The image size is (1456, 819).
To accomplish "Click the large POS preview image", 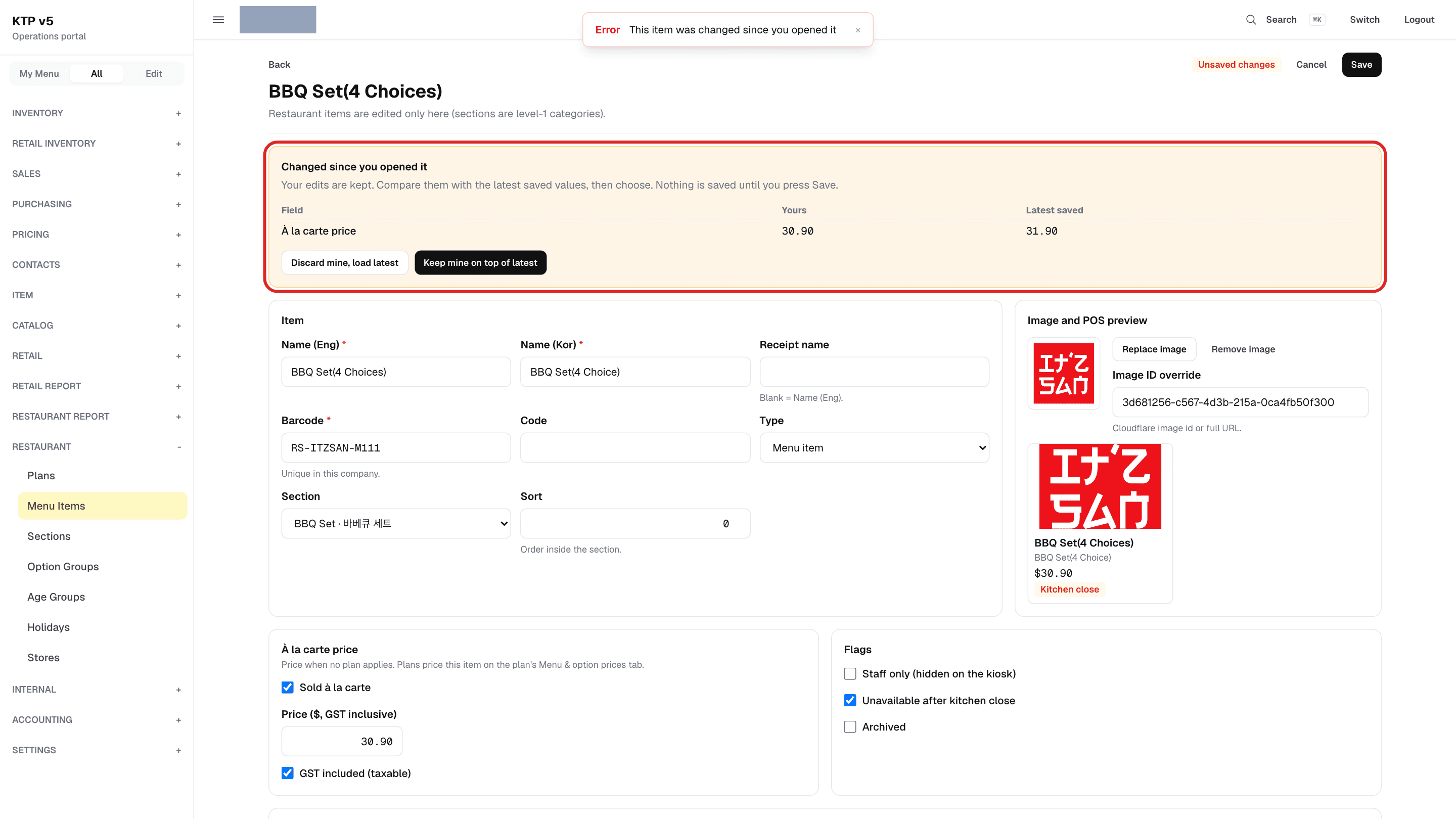I will pos(1100,486).
